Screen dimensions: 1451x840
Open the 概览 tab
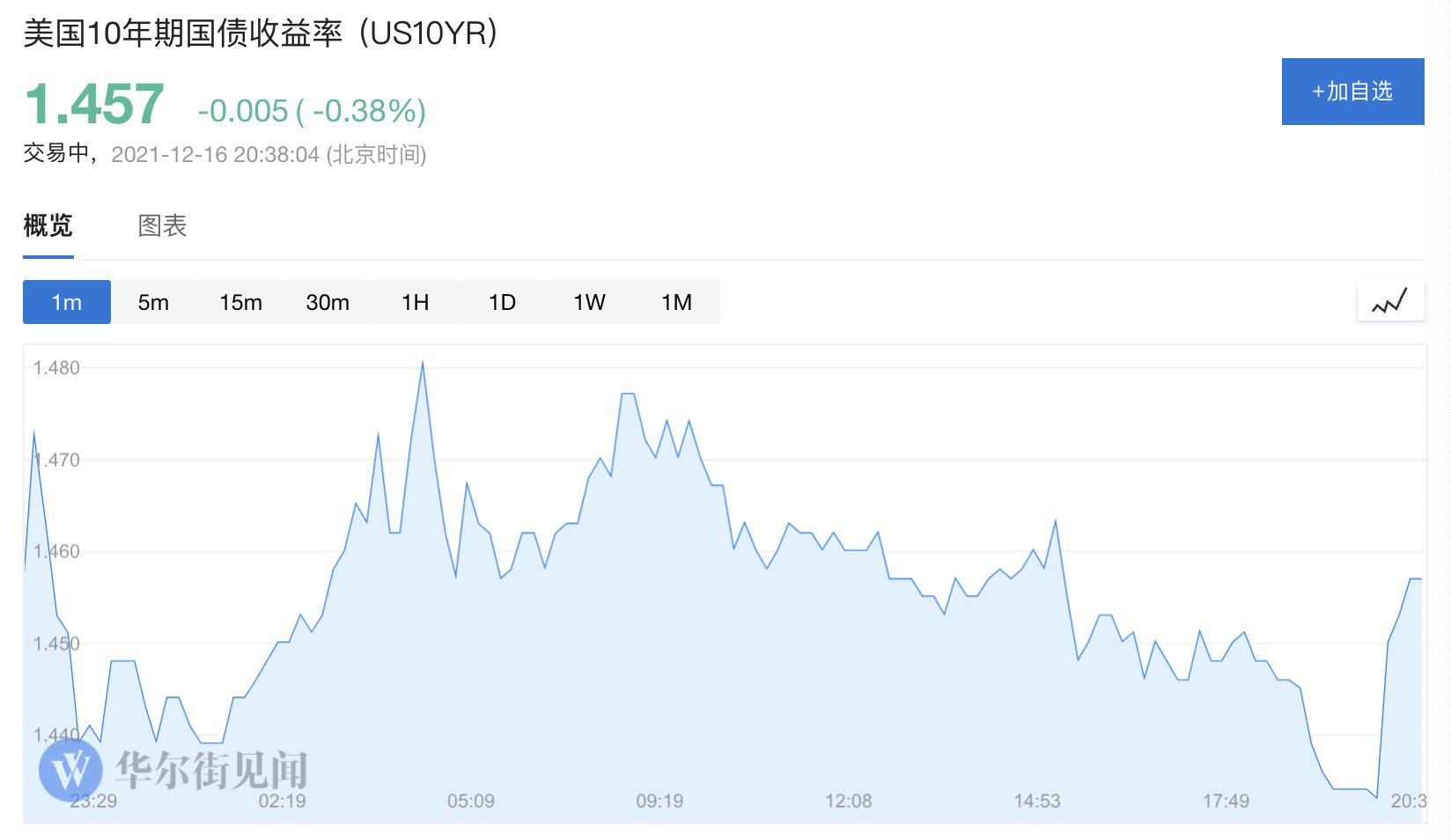tap(48, 226)
